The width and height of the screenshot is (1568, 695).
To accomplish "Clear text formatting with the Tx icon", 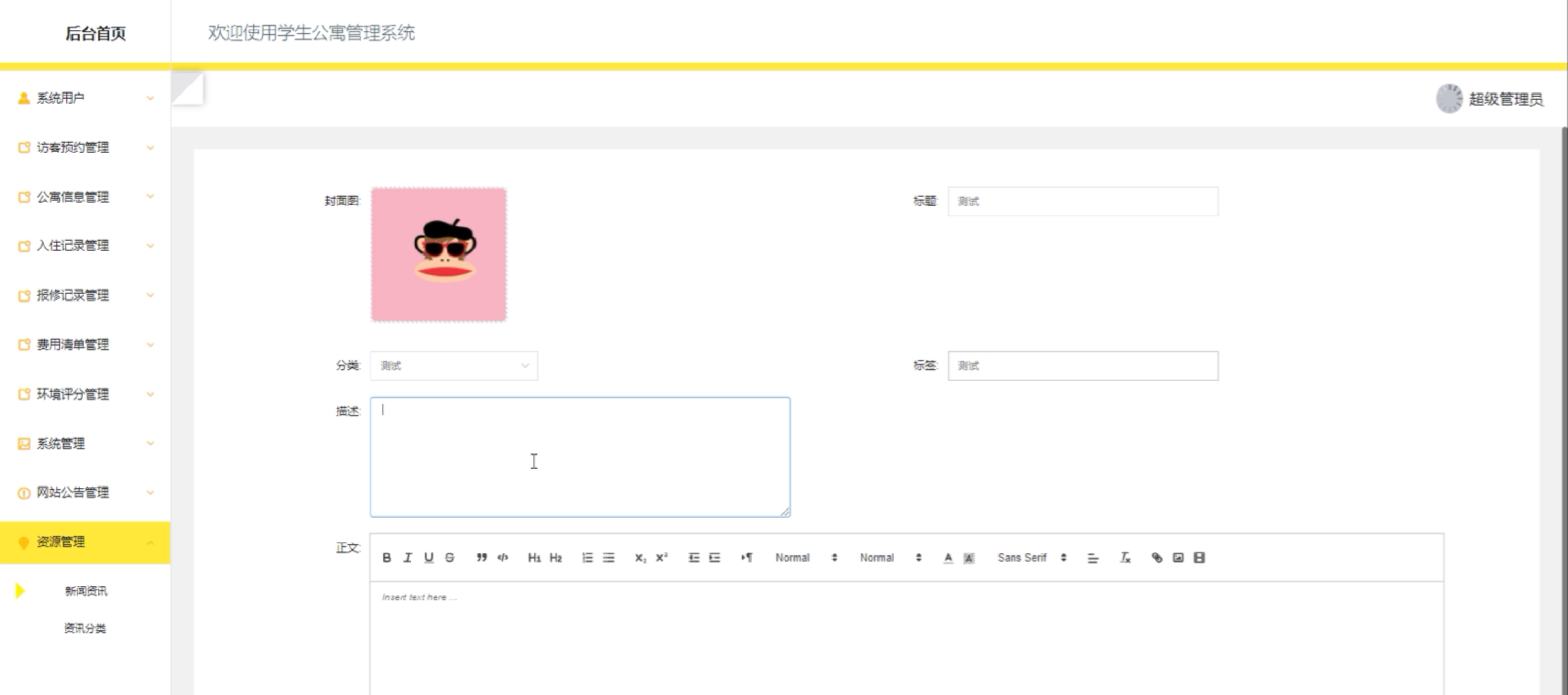I will pos(1125,558).
